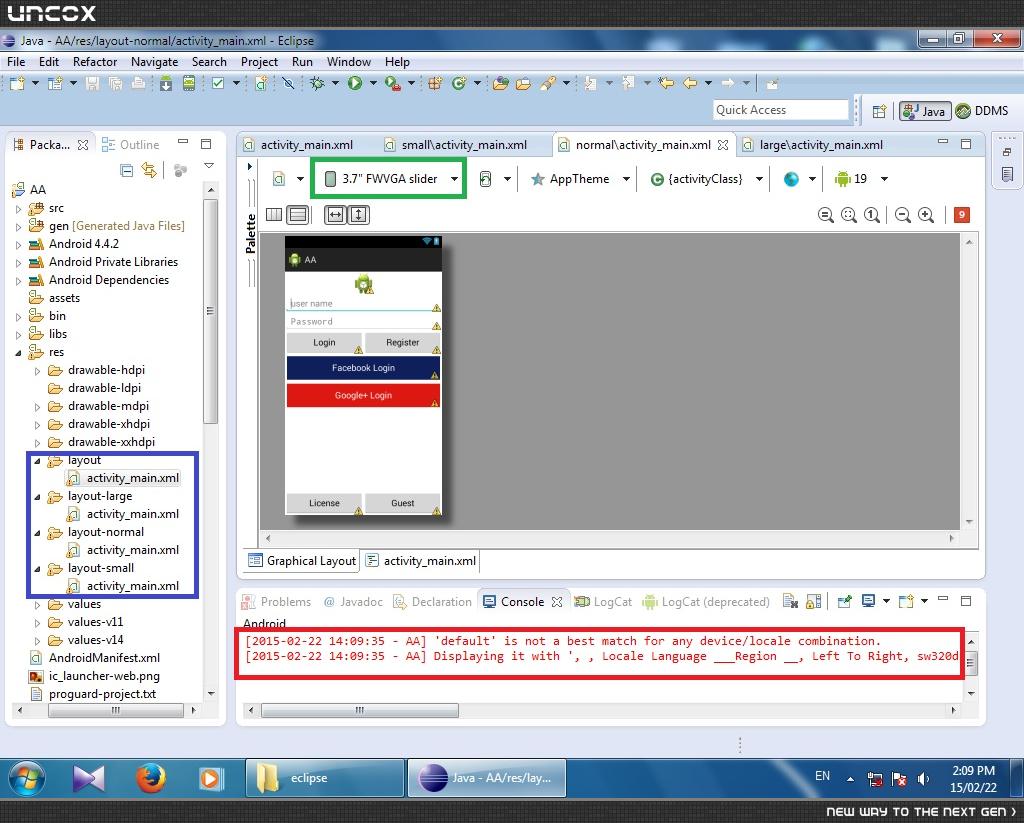The height and width of the screenshot is (823, 1024).
Task: Open the Window menu
Action: click(x=349, y=61)
